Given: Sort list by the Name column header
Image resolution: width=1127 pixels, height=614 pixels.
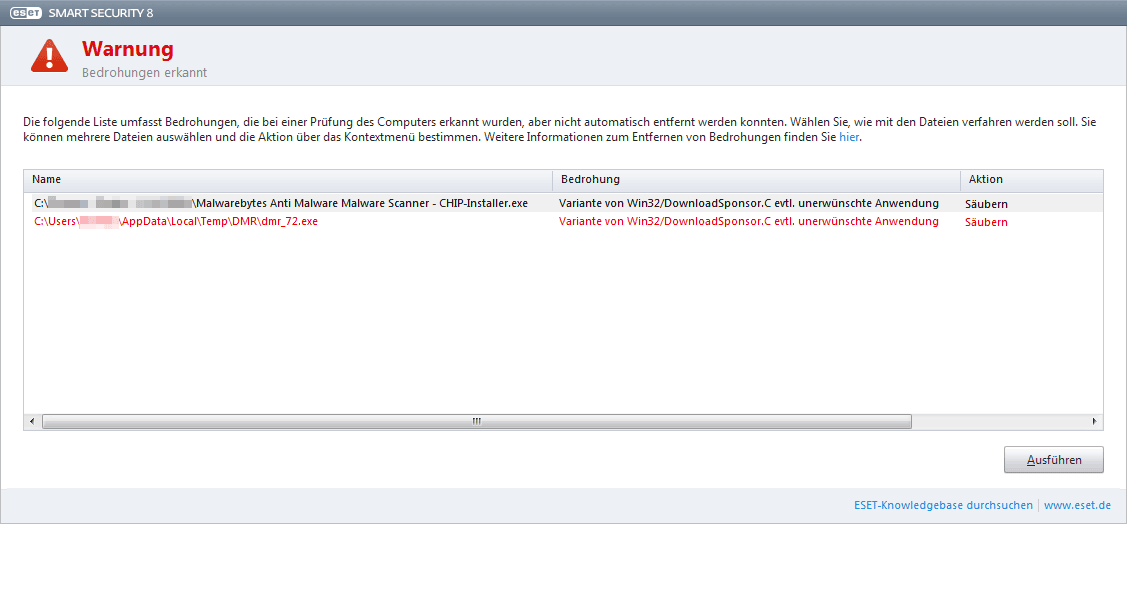Looking at the screenshot, I should (288, 180).
